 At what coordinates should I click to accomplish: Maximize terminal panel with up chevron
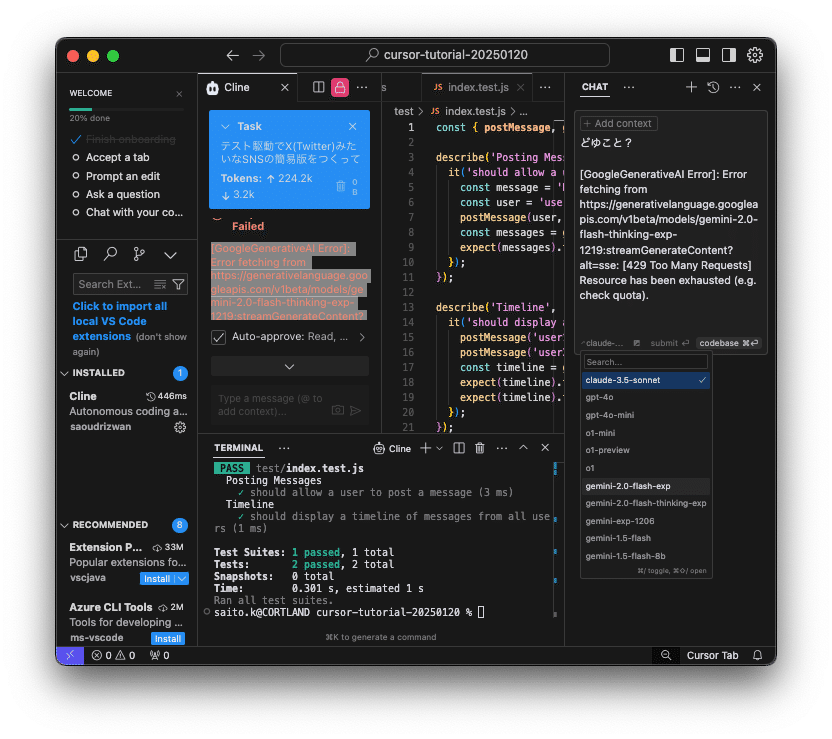(523, 448)
